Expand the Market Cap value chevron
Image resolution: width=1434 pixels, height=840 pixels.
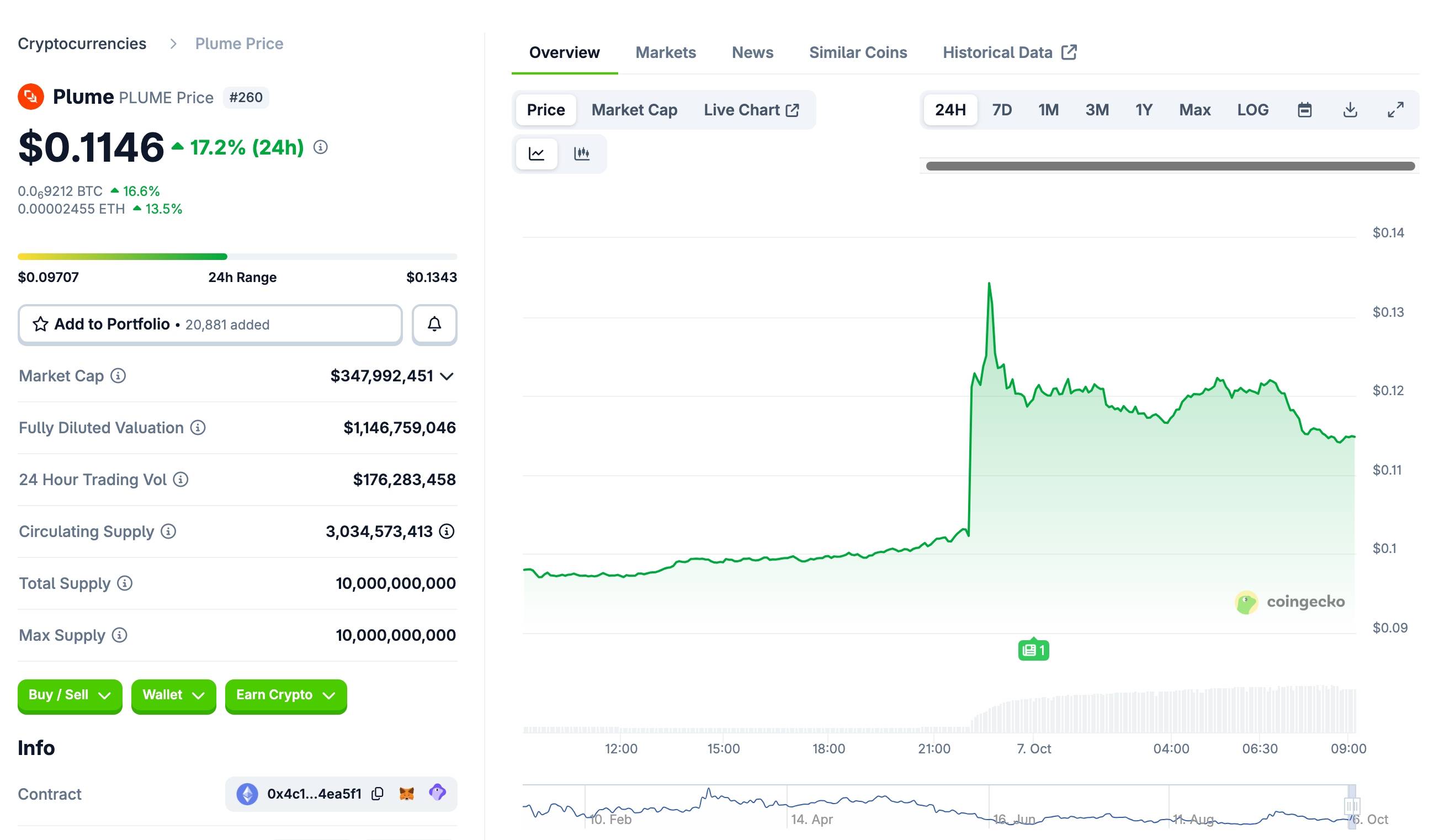[447, 376]
